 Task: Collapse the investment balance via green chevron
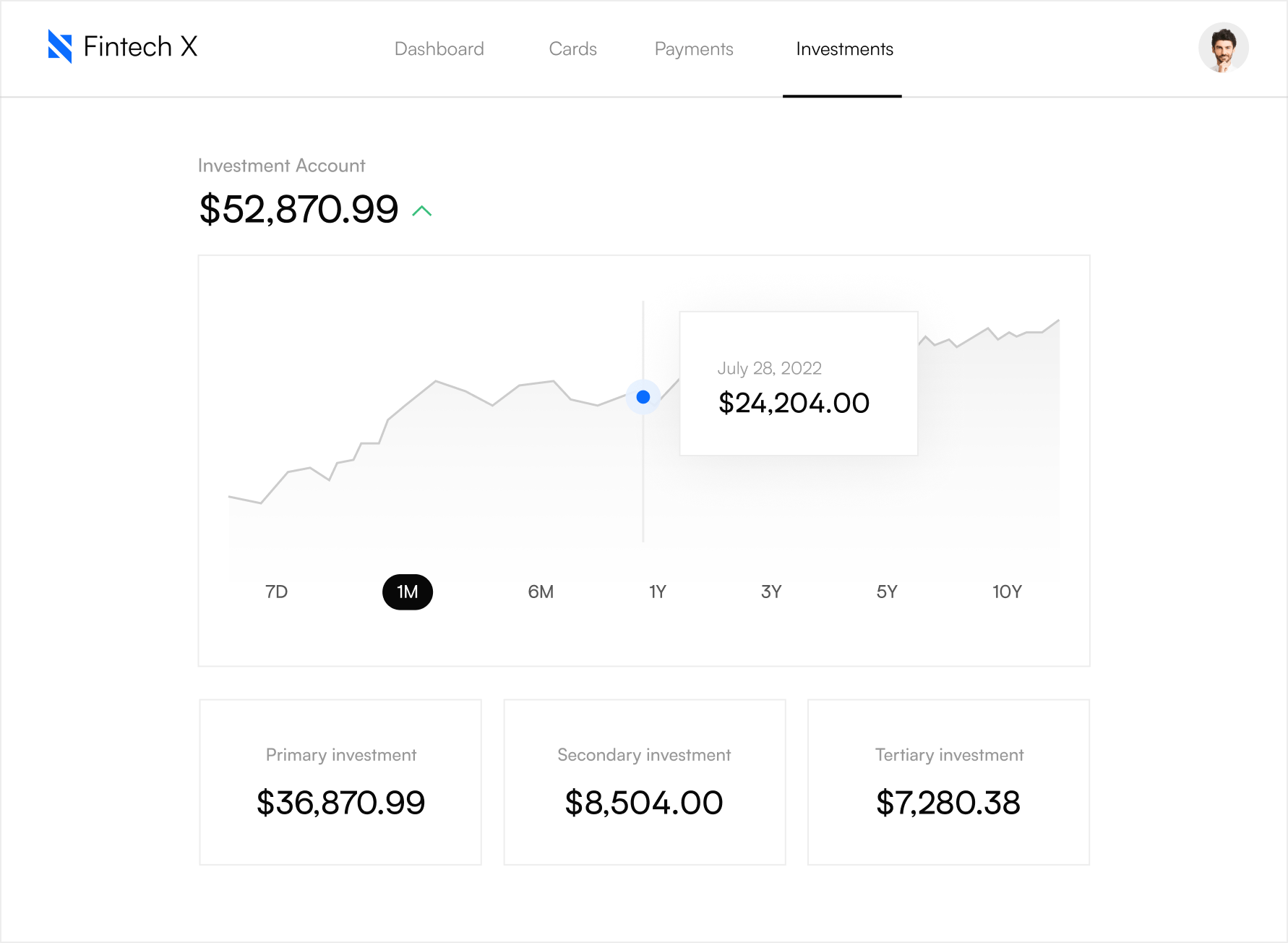click(x=421, y=211)
